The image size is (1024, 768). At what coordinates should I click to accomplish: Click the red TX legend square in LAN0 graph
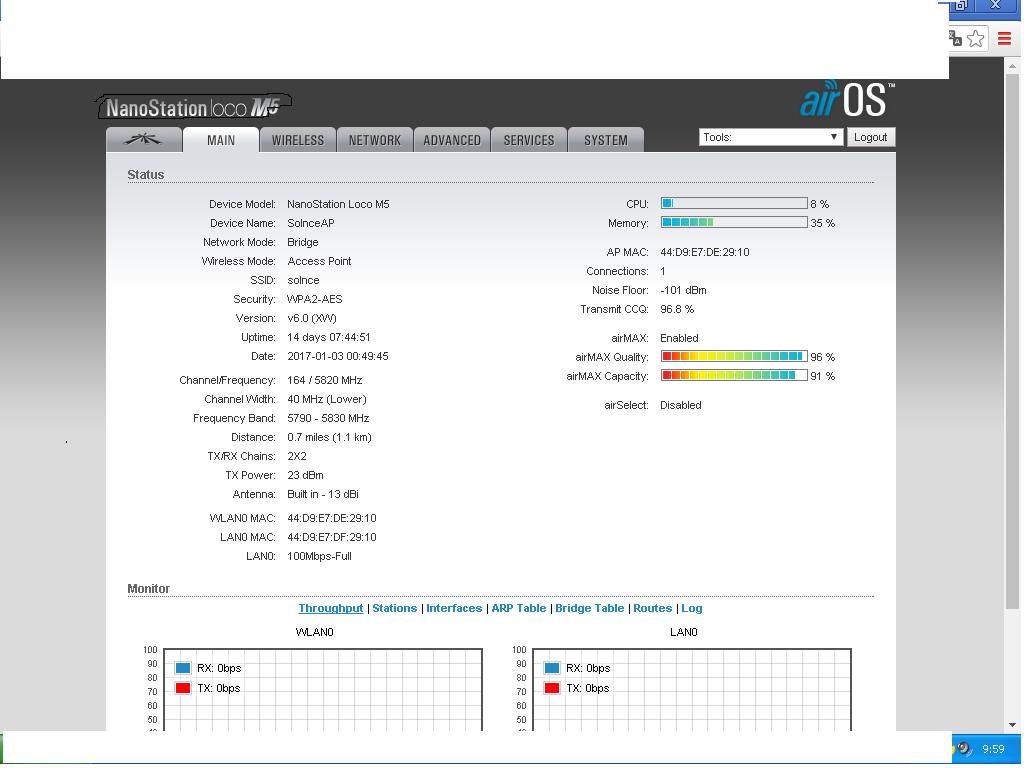pyautogui.click(x=552, y=688)
